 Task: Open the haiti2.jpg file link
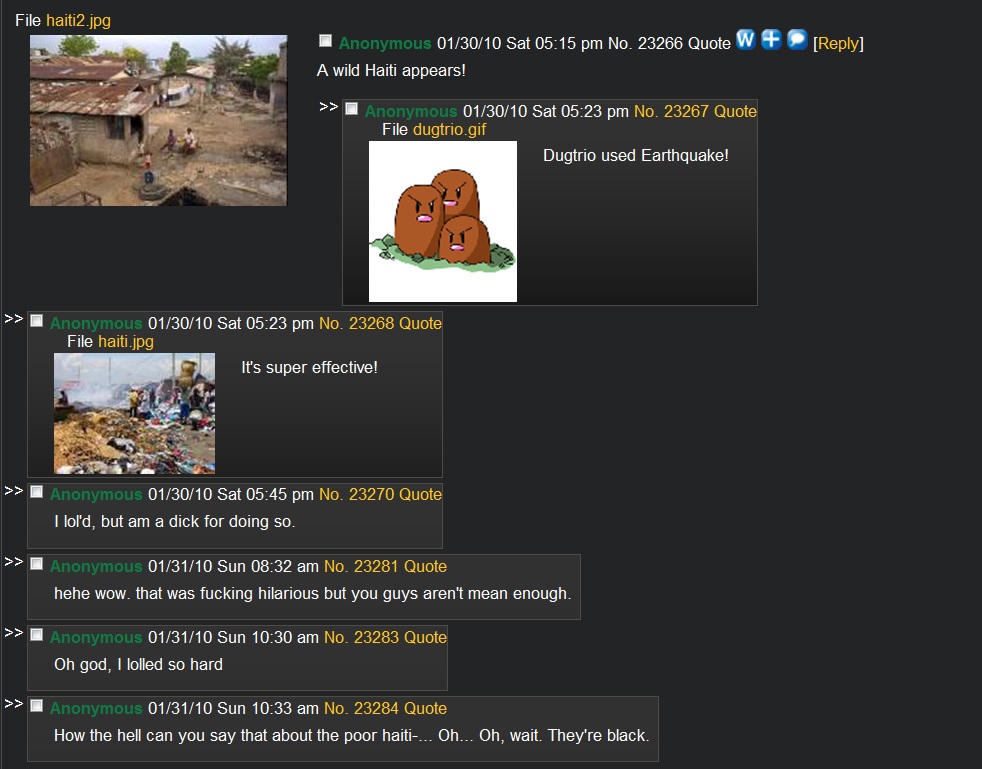[78, 20]
